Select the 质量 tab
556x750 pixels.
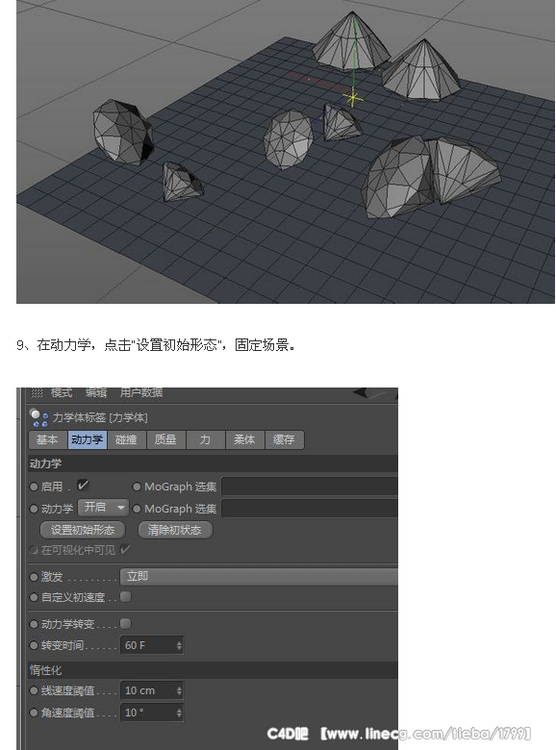[x=166, y=440]
